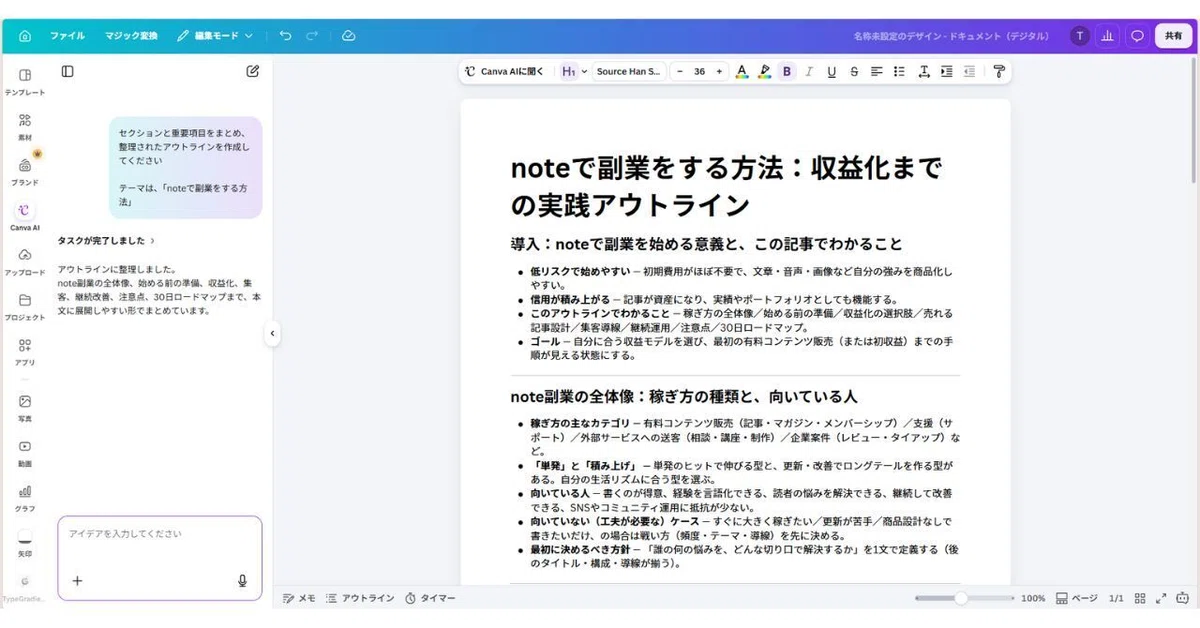This screenshot has width=1200, height=628.
Task: Select Canva AI in the sidebar
Action: tap(25, 217)
